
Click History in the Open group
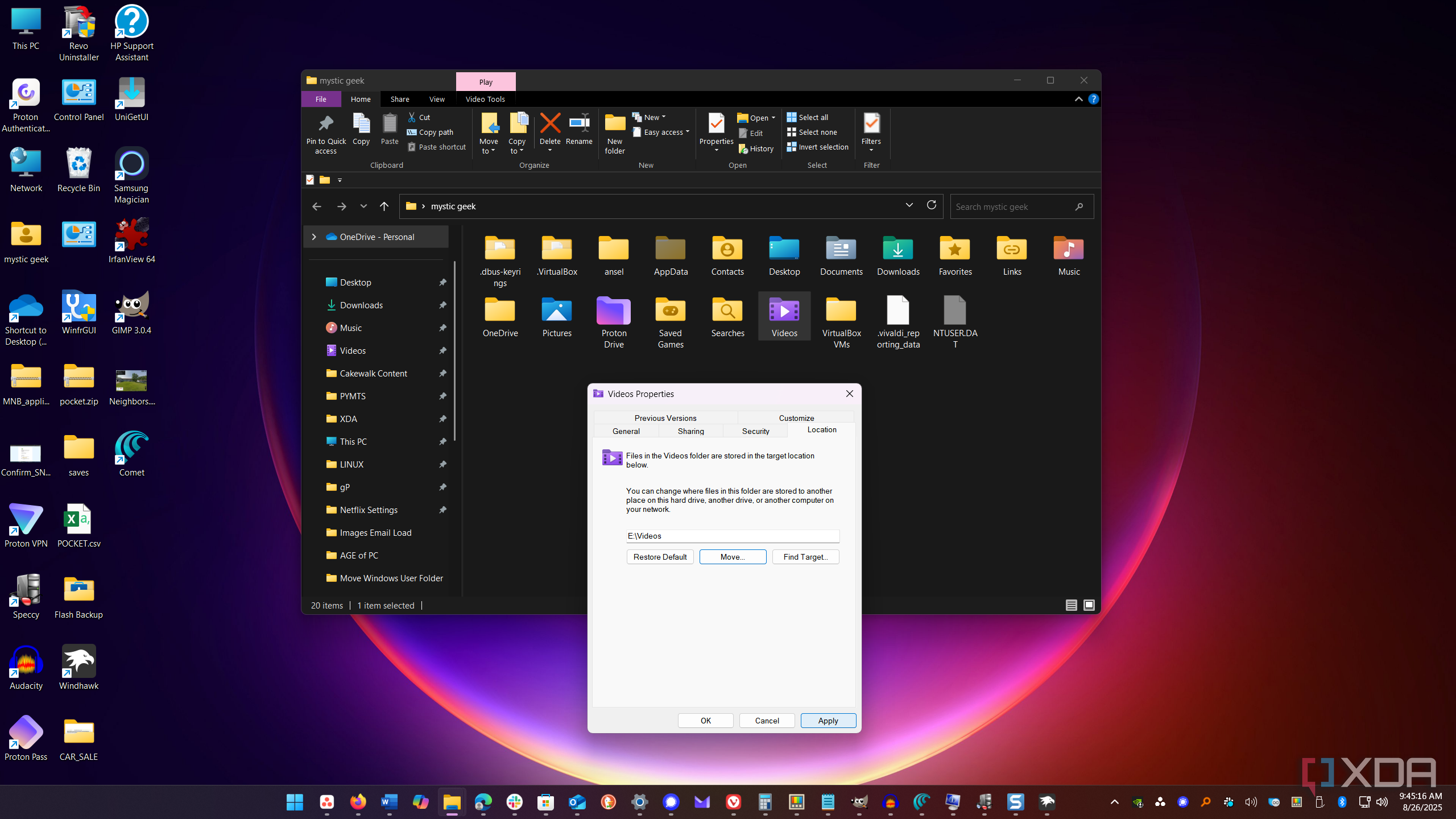756,148
